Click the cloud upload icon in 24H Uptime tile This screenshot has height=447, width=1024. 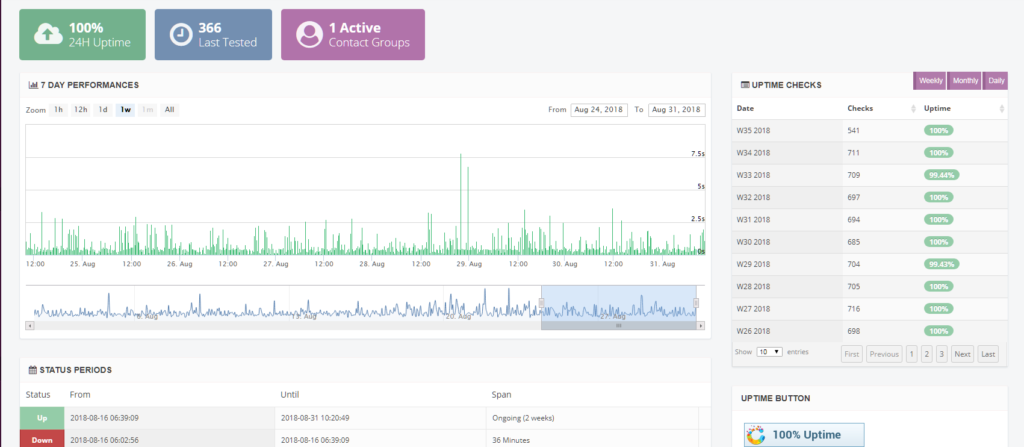[x=48, y=35]
